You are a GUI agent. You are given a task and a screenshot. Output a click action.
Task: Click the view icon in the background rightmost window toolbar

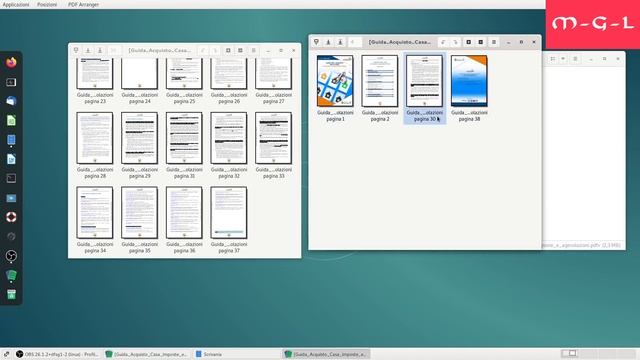point(553,59)
